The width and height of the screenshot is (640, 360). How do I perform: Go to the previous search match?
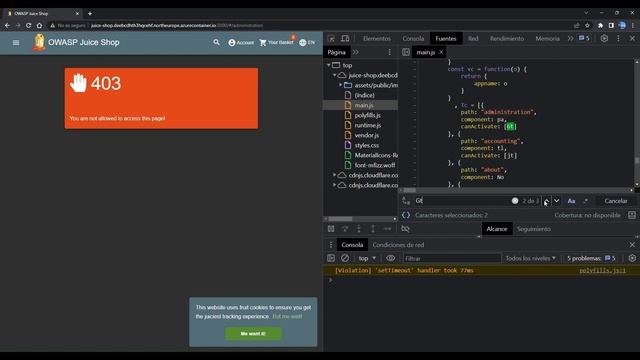pos(547,200)
